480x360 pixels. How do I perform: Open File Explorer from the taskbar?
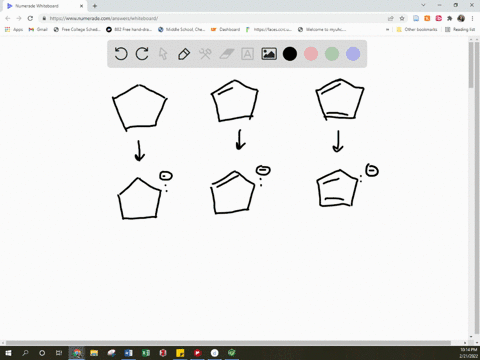(x=94, y=353)
